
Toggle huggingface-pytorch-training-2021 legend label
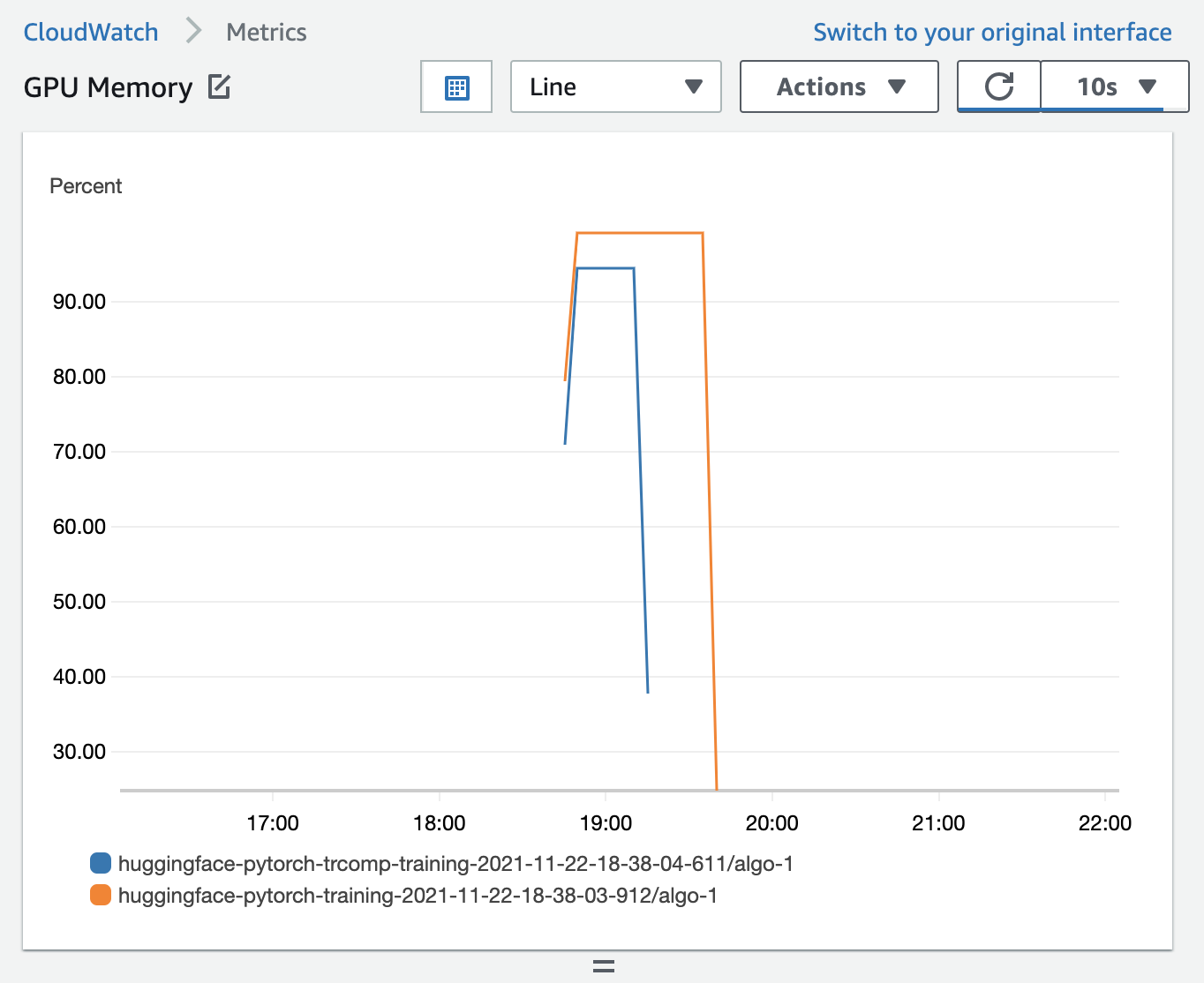pos(418,896)
